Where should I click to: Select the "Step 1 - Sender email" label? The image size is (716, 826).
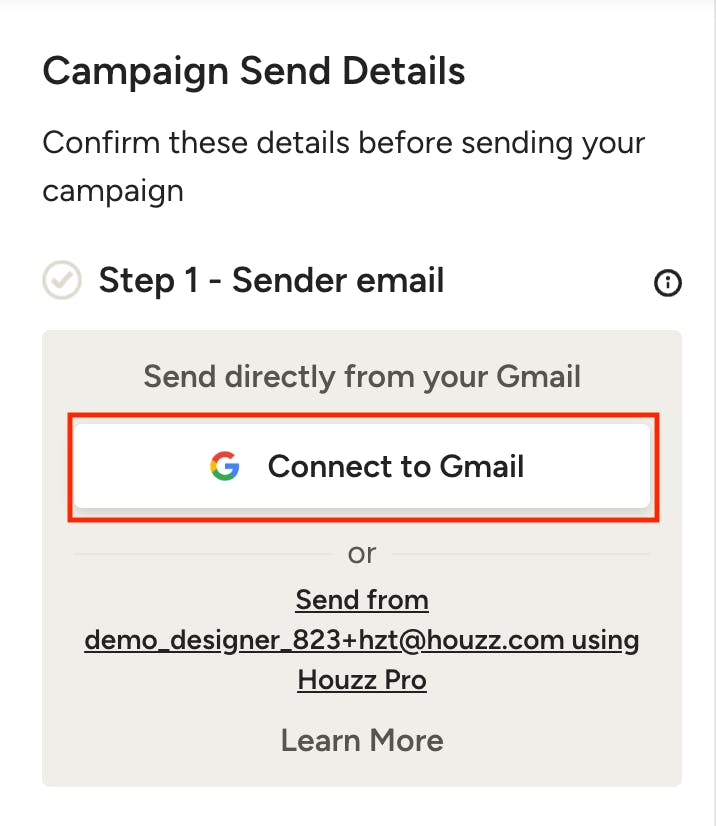pyautogui.click(x=271, y=281)
